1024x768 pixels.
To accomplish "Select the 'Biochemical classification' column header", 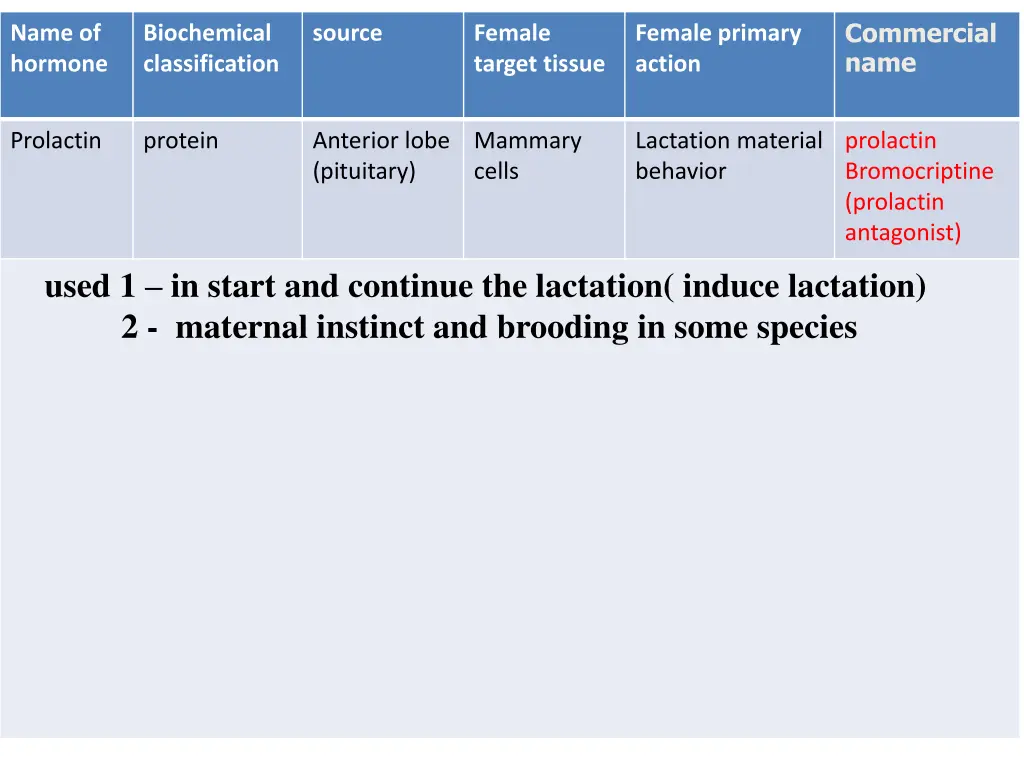I will tap(217, 64).
